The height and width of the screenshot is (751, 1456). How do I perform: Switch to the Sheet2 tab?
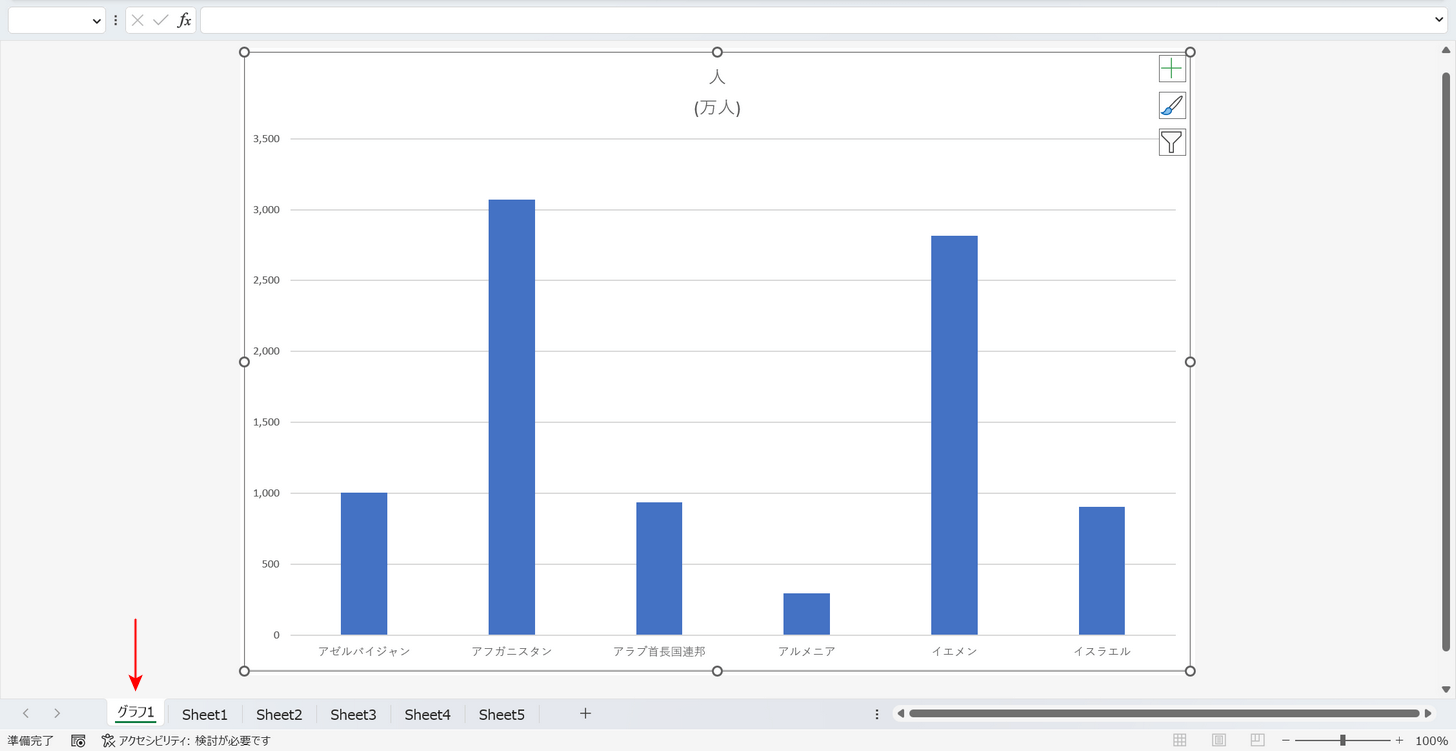(x=279, y=714)
